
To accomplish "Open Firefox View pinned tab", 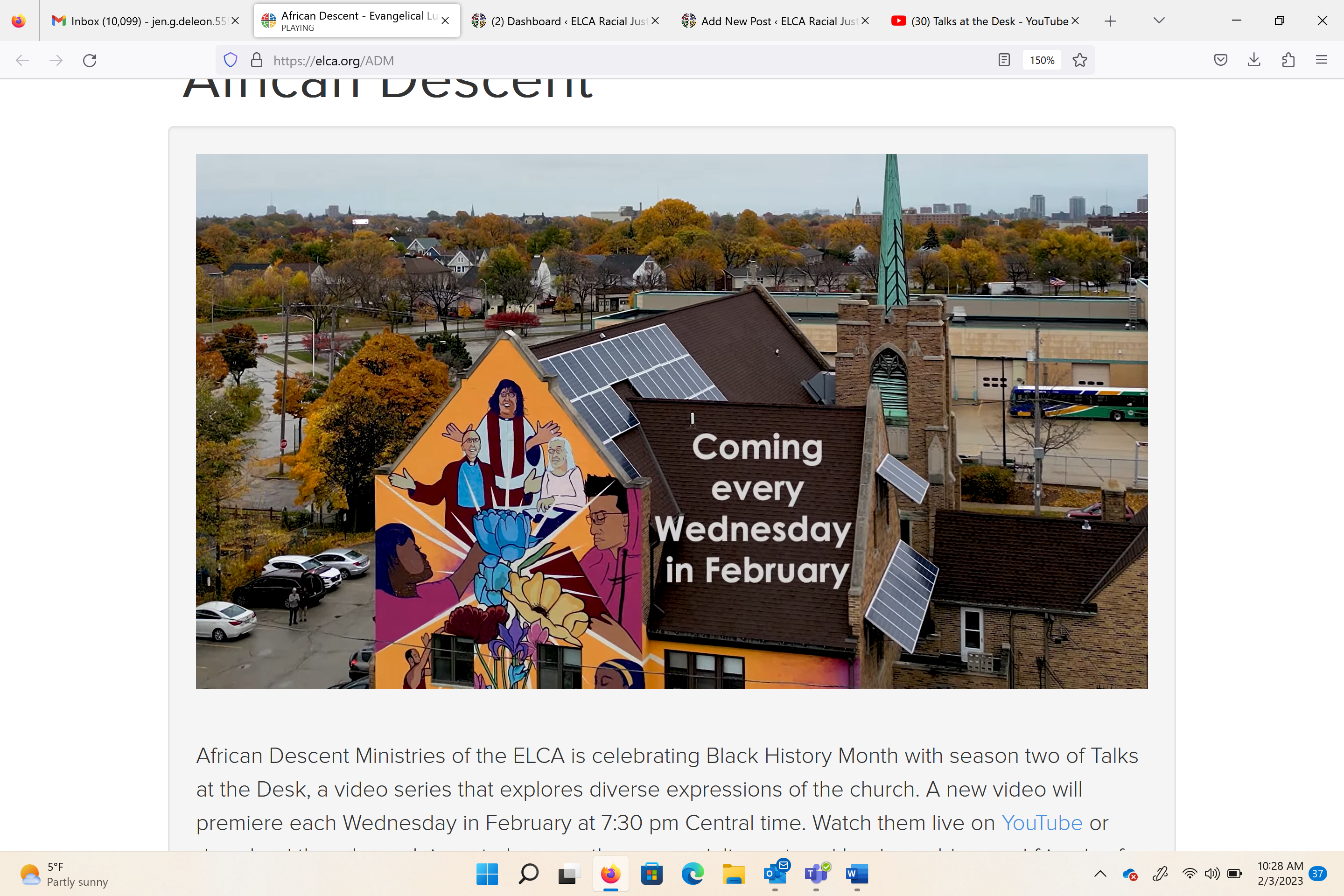I will [x=19, y=21].
